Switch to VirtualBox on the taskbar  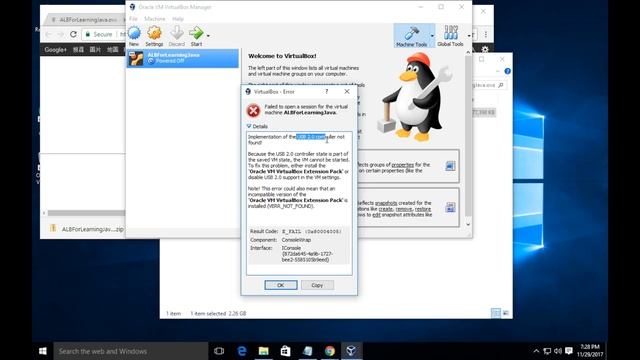click(351, 351)
